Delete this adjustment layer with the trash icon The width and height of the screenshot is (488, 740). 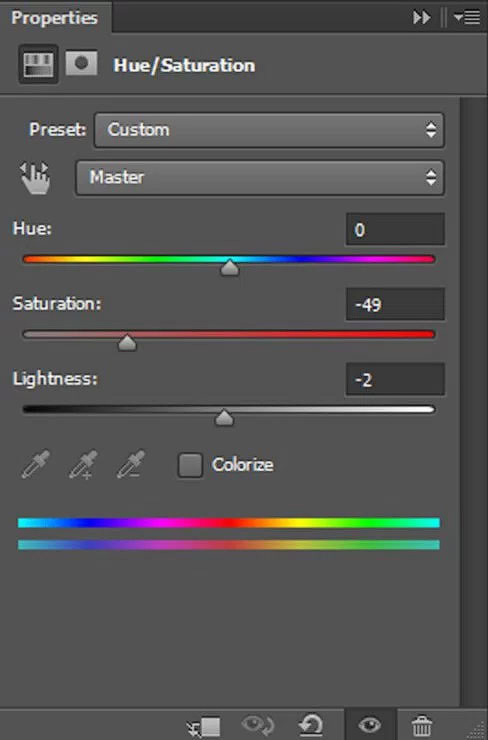(x=422, y=726)
